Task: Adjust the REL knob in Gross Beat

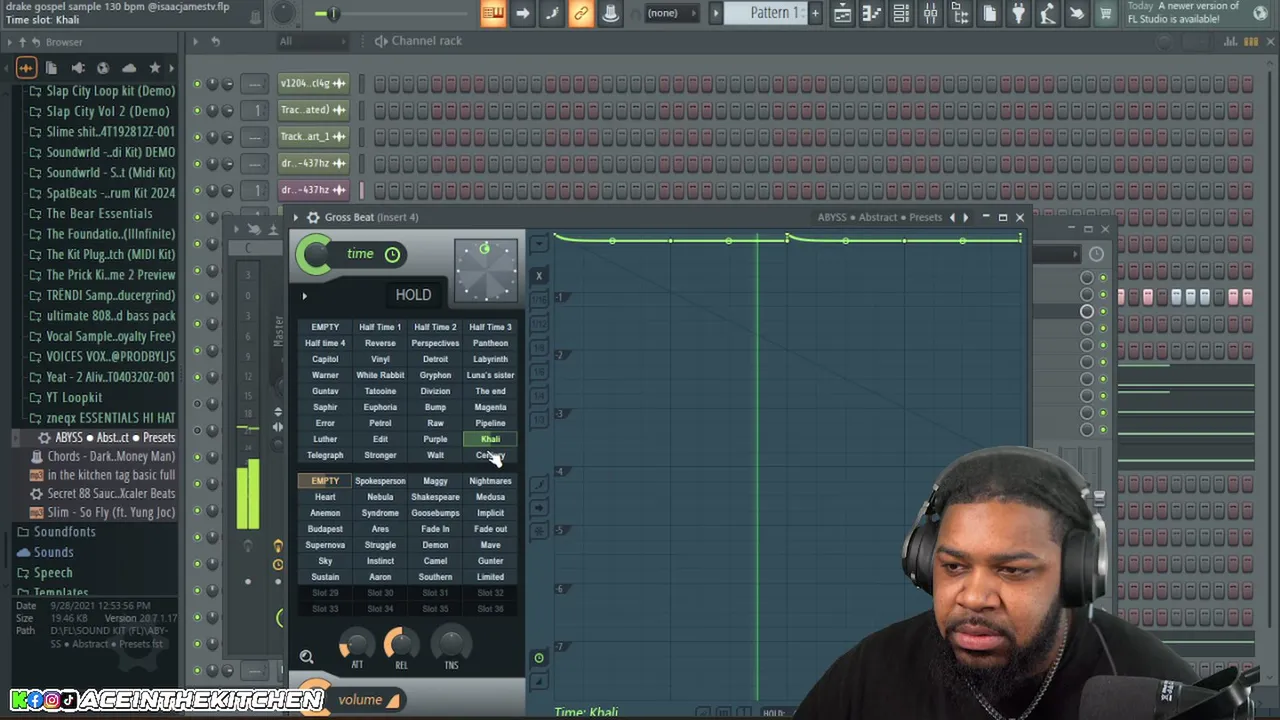Action: pyautogui.click(x=401, y=644)
